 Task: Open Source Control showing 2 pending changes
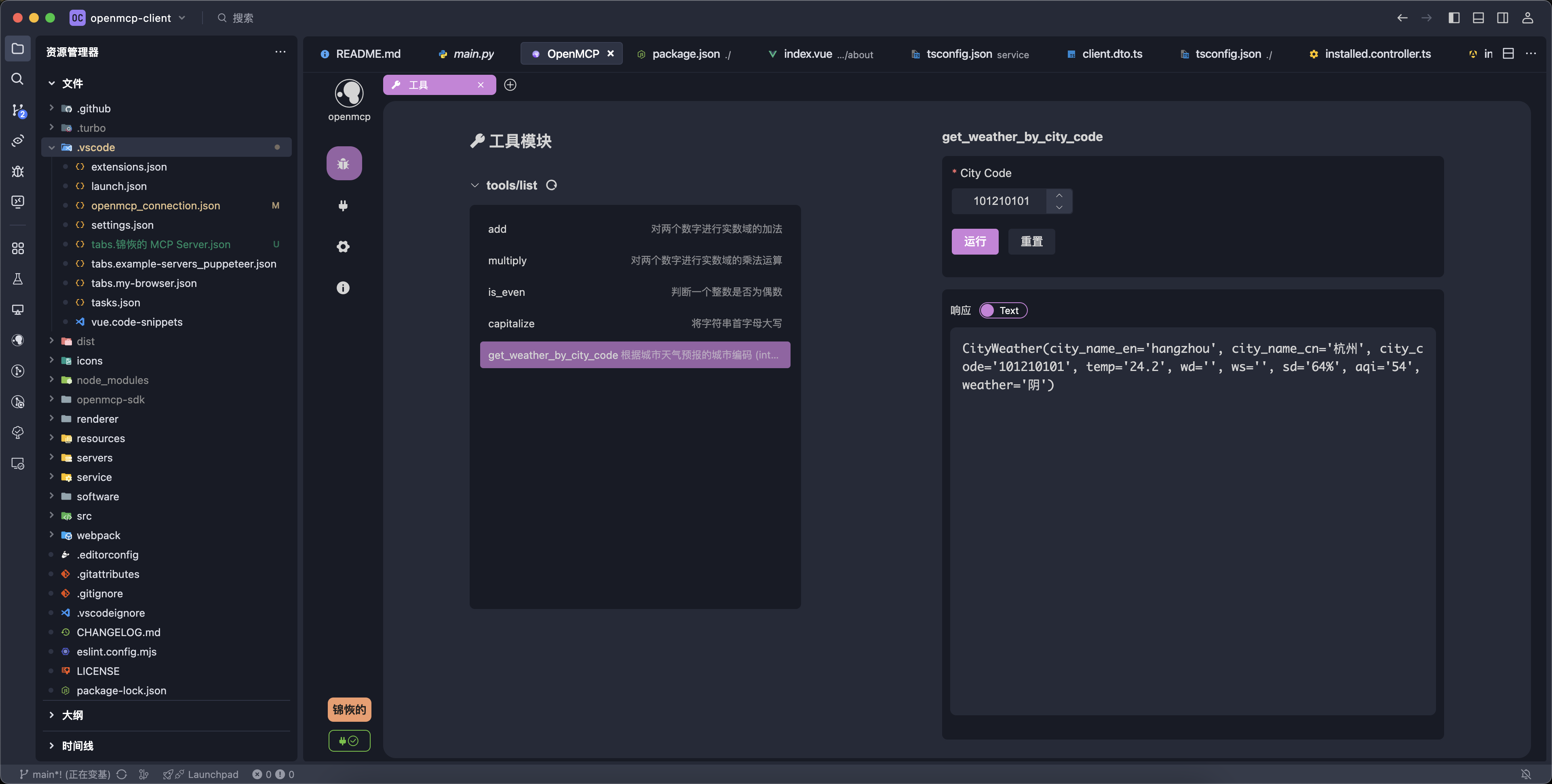(x=17, y=110)
